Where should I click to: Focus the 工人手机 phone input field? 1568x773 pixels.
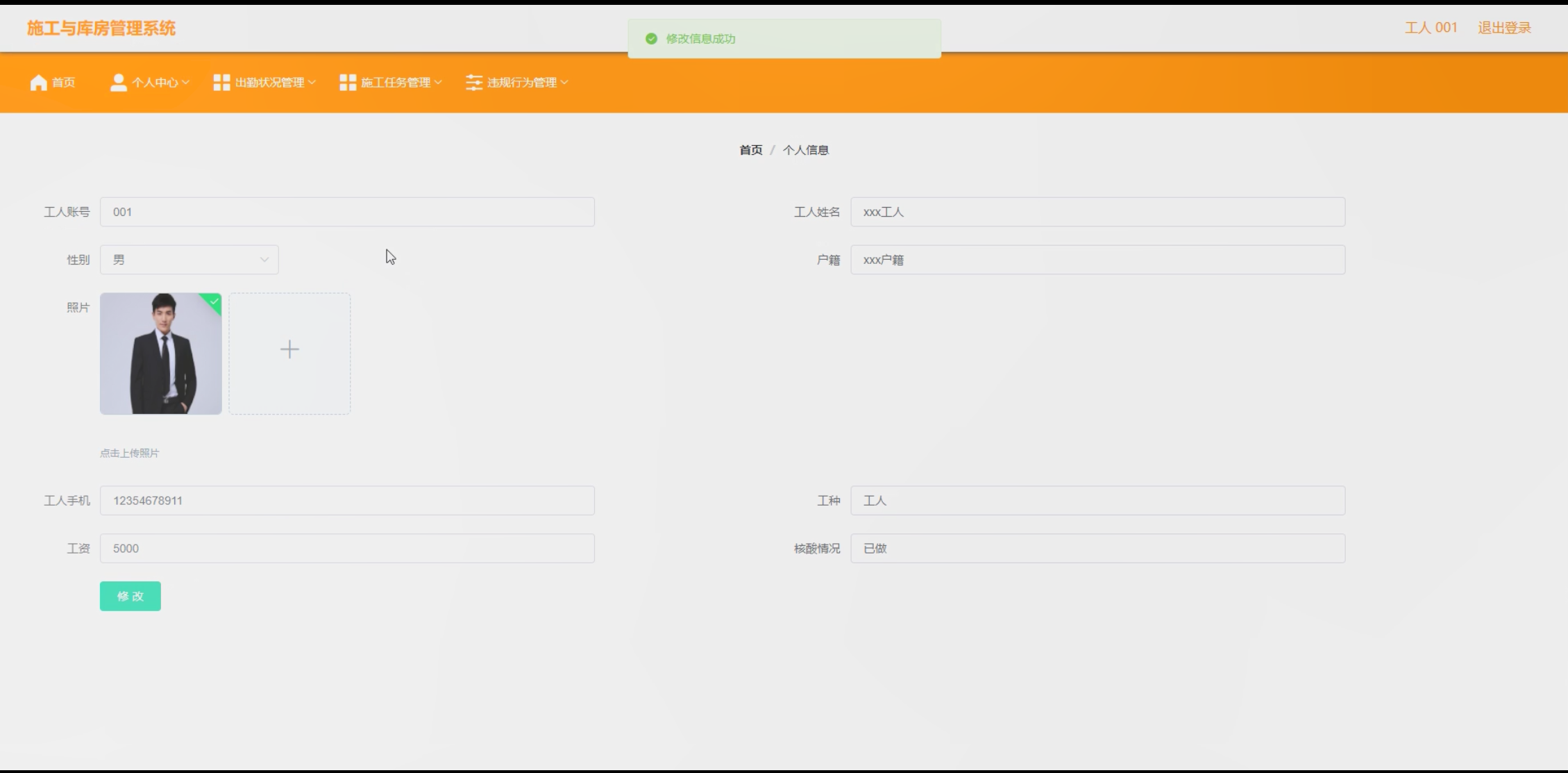(x=347, y=501)
